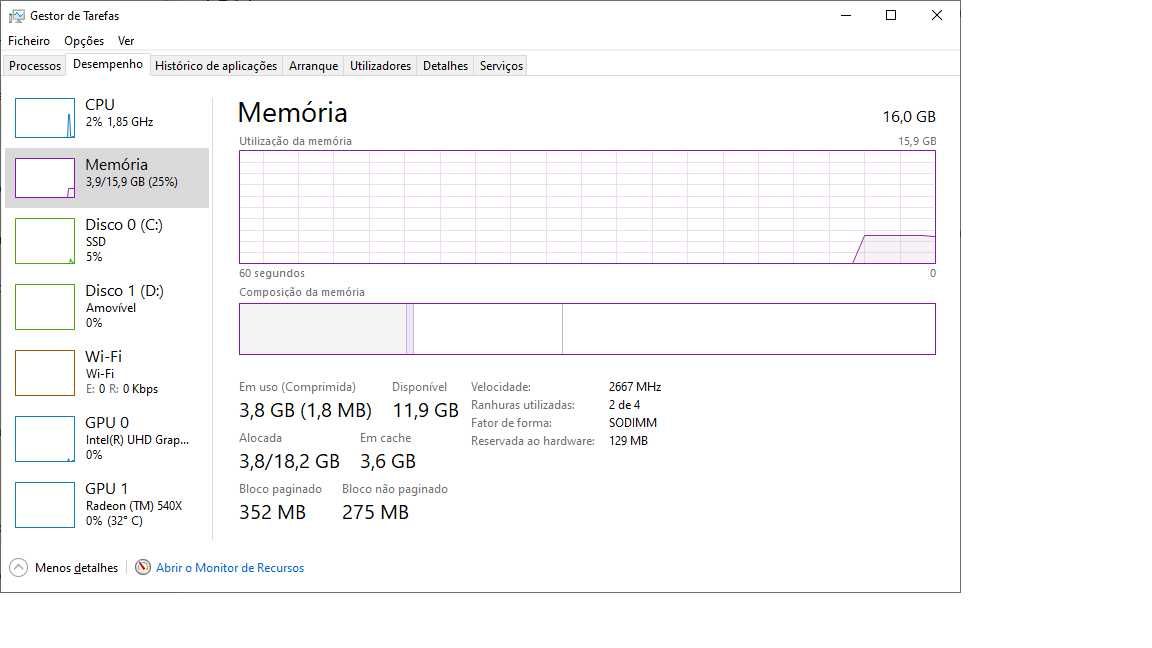This screenshot has height=648, width=1152.
Task: Select the GPU 1 graph thumbnail
Action: tap(45, 505)
